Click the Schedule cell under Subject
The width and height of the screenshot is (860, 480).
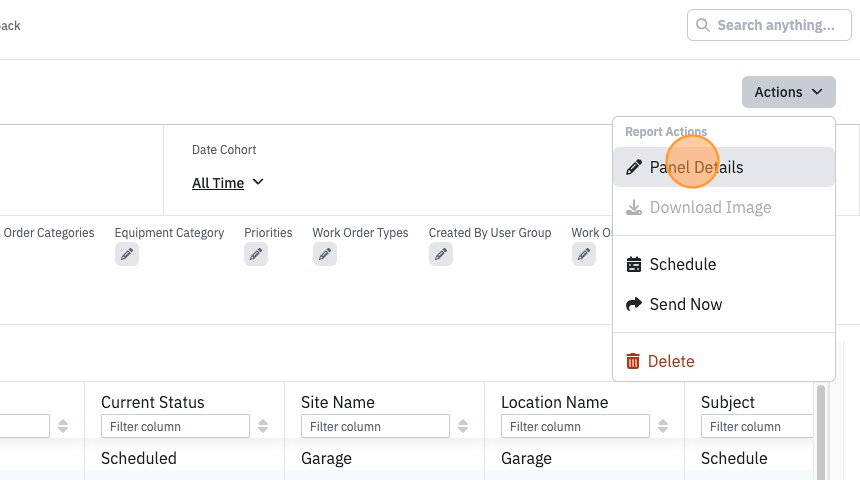[734, 458]
